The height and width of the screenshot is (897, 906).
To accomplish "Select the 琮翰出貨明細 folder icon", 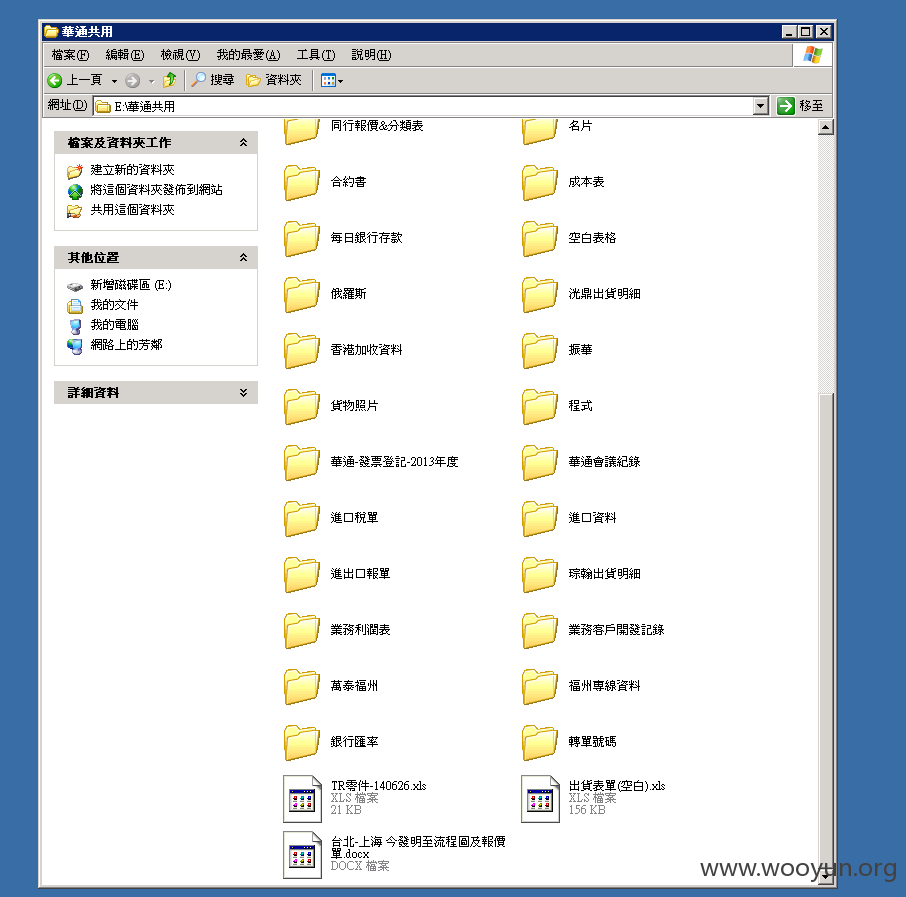I will (x=540, y=574).
